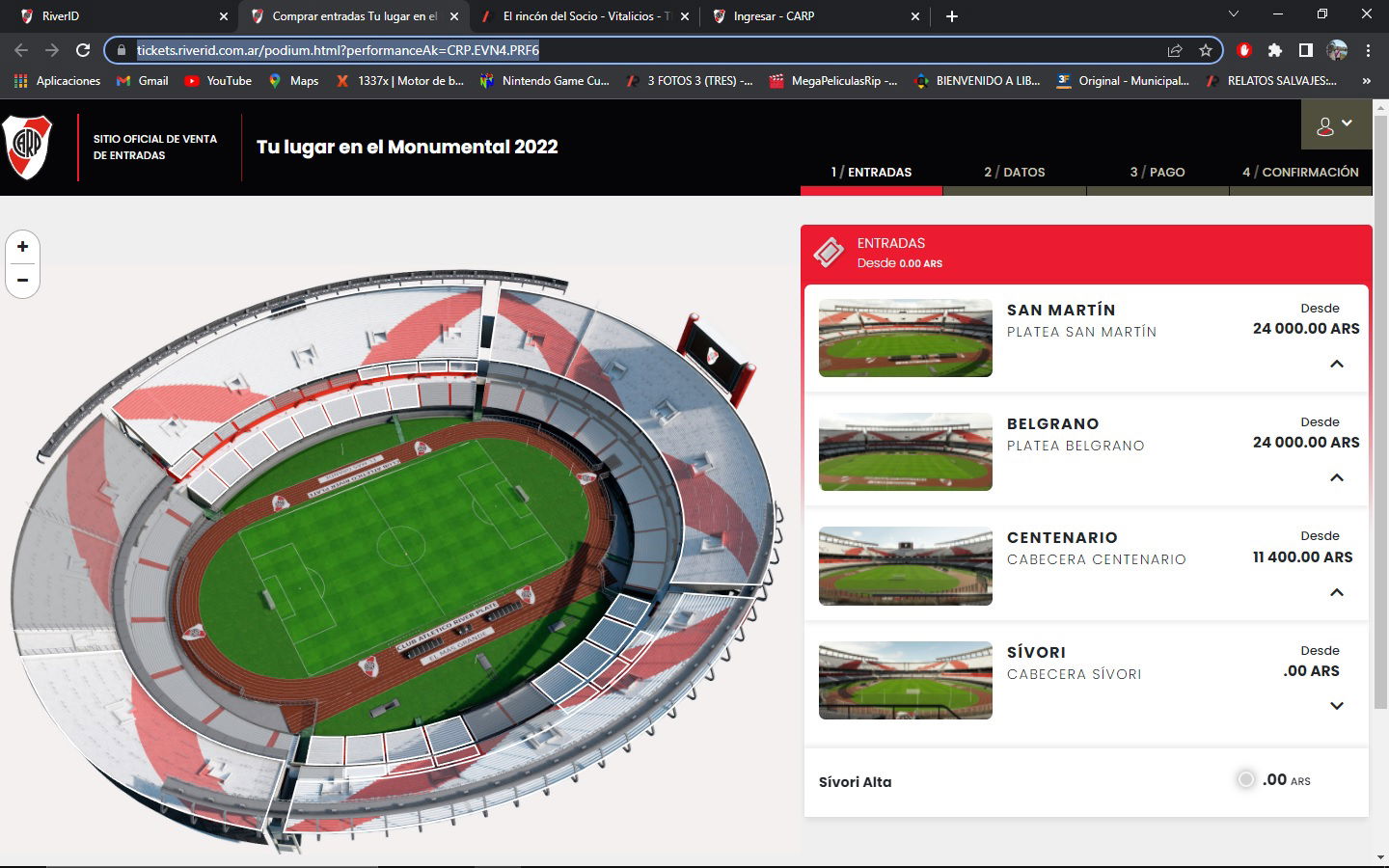Screen dimensions: 1389x868
Task: Click the BELGRANO section title
Action: coord(1053,423)
